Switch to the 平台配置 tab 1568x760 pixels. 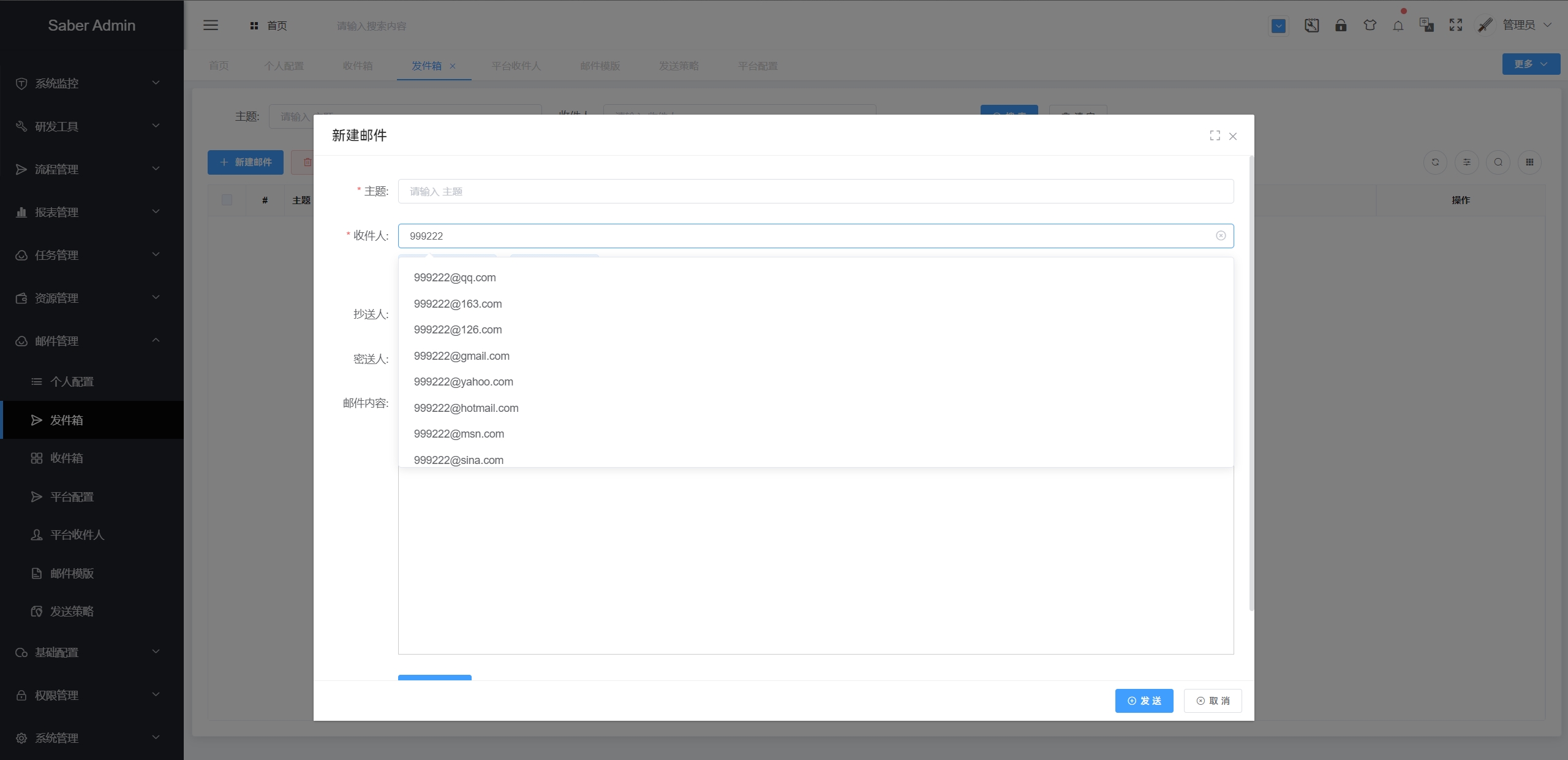click(758, 66)
